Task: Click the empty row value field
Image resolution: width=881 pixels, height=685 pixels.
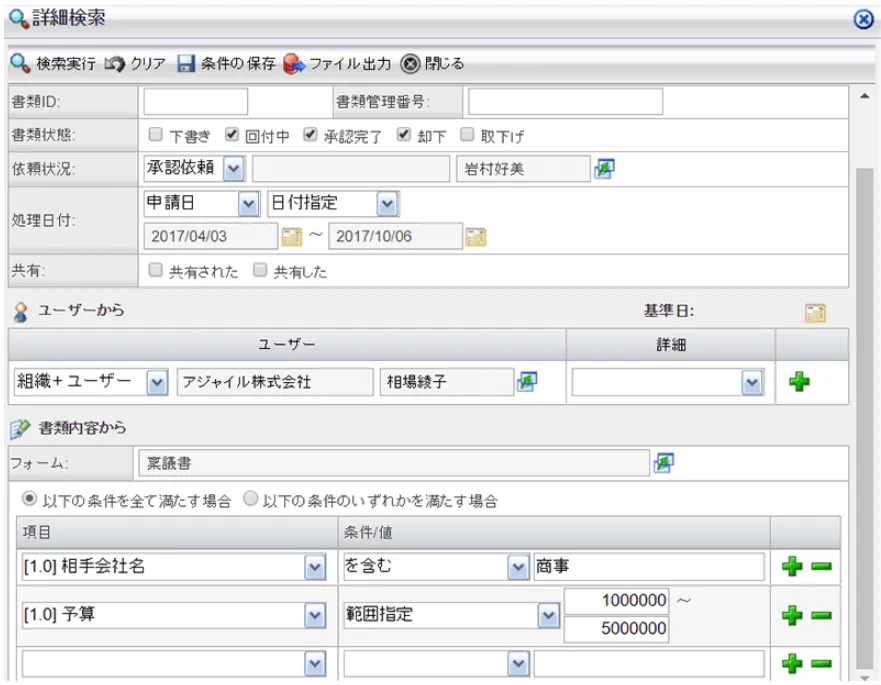Action: click(648, 664)
